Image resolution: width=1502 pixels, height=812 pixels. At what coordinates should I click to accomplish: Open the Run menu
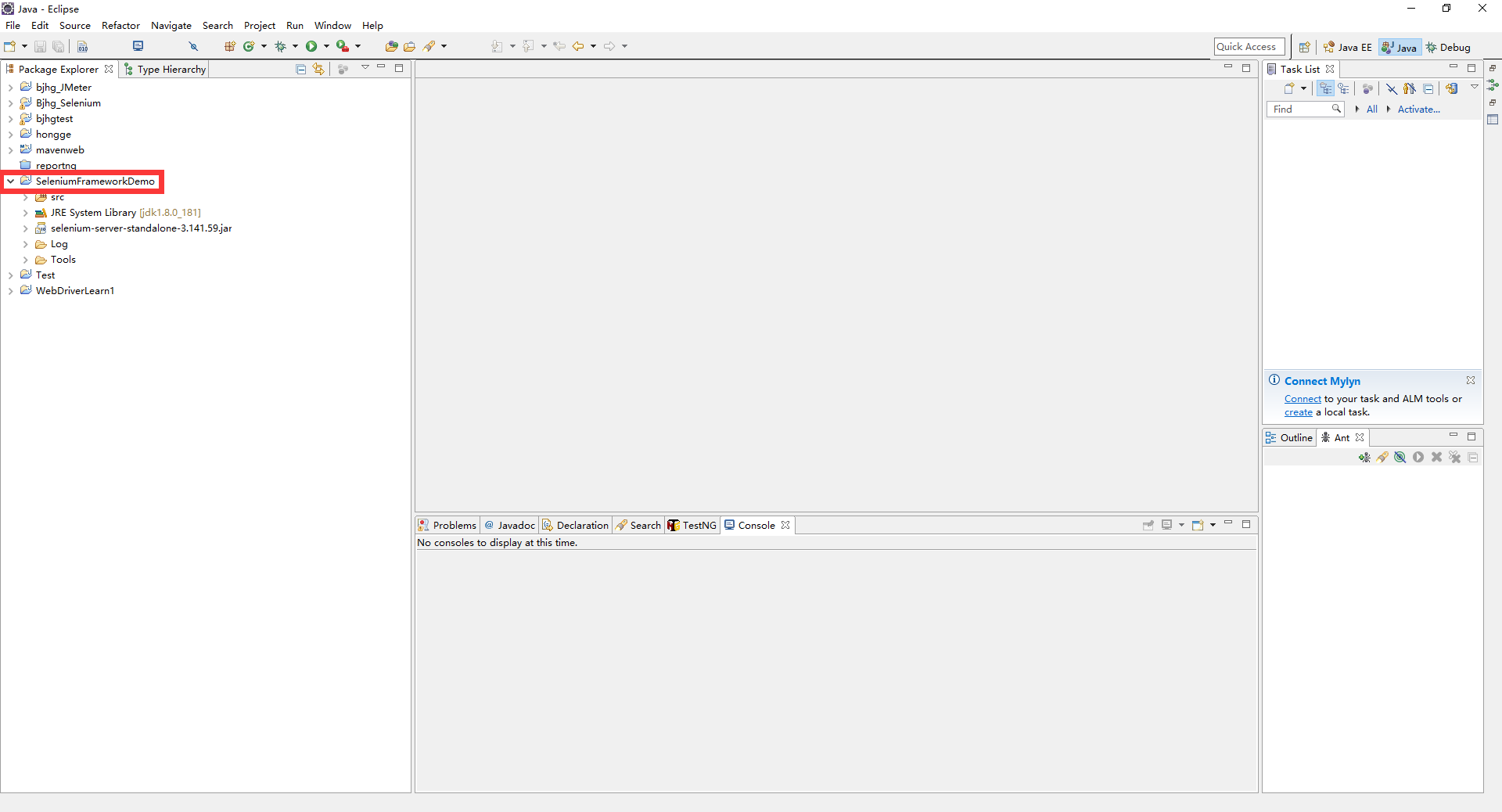295,26
